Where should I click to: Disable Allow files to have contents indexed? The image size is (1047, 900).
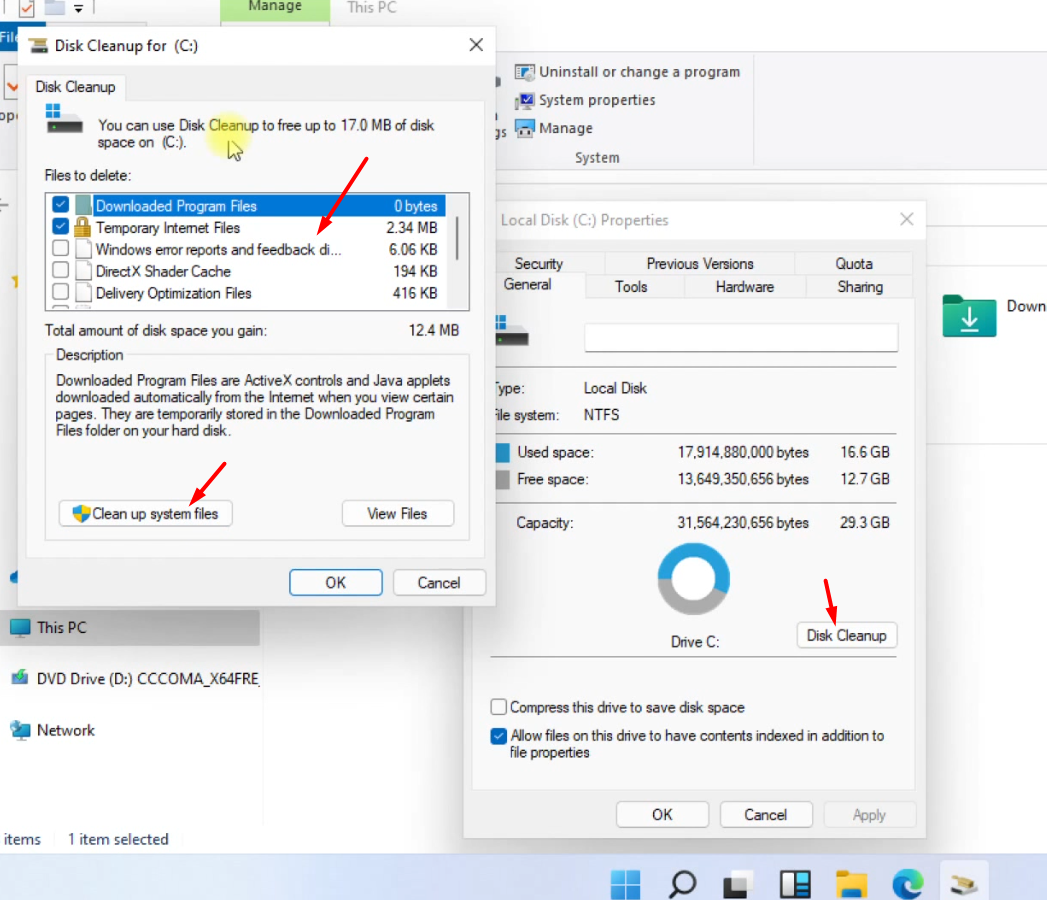498,736
